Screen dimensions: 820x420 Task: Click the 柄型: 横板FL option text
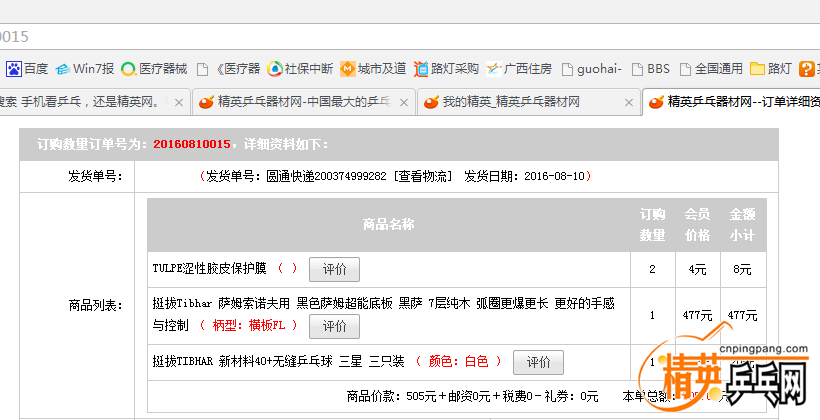click(249, 325)
